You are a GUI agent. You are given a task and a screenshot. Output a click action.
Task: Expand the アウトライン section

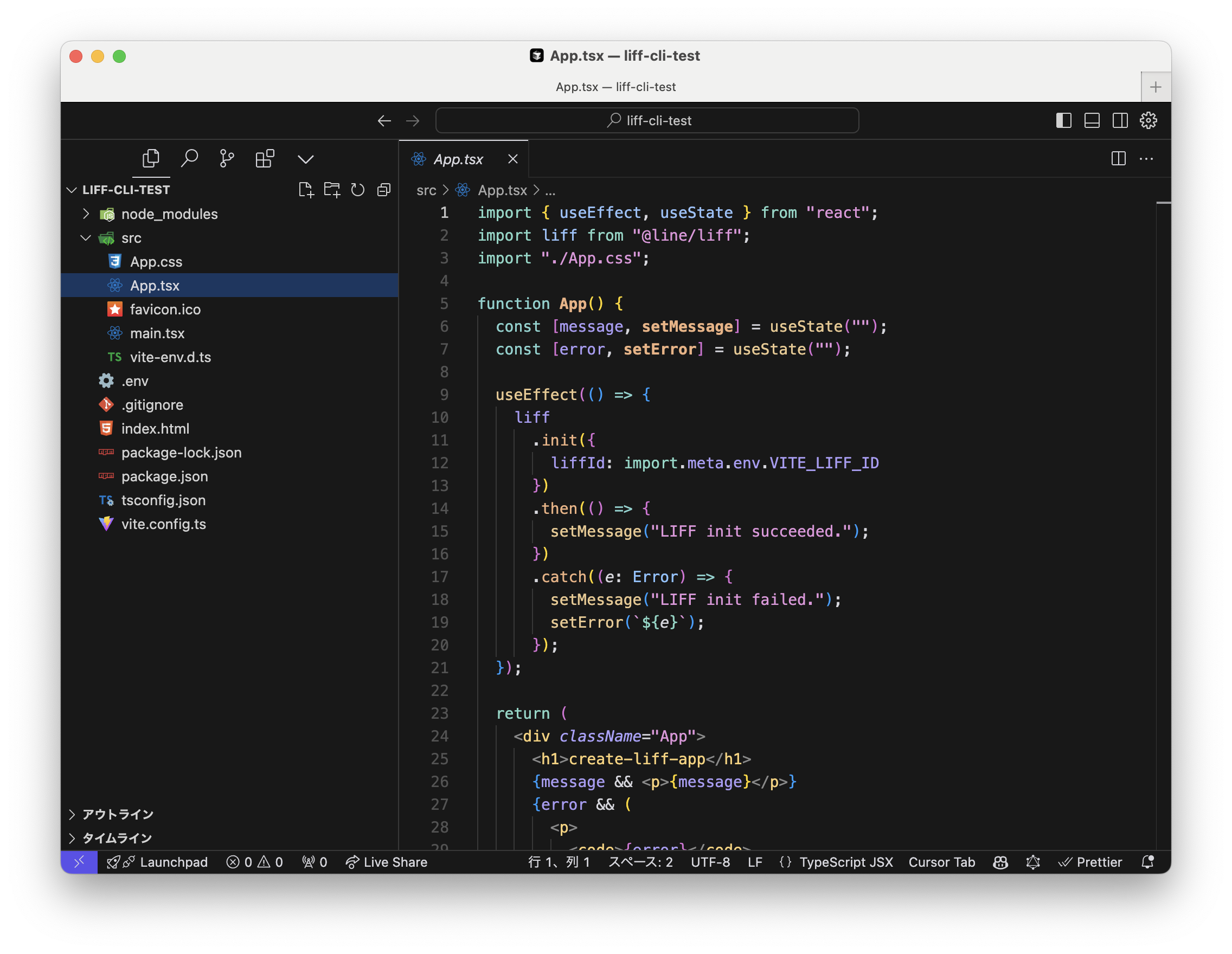tap(117, 814)
